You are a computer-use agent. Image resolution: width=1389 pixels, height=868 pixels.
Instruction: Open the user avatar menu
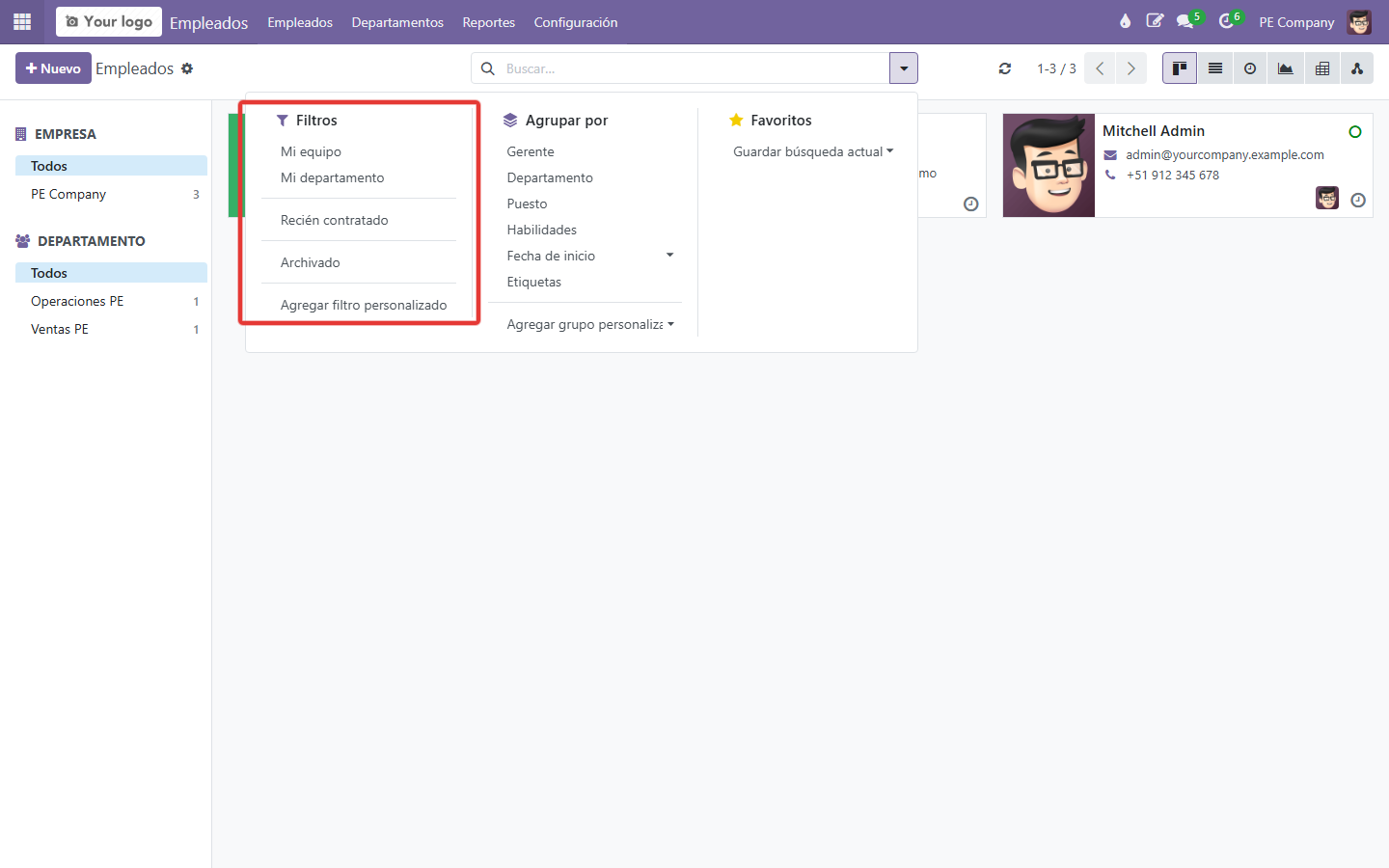tap(1359, 21)
